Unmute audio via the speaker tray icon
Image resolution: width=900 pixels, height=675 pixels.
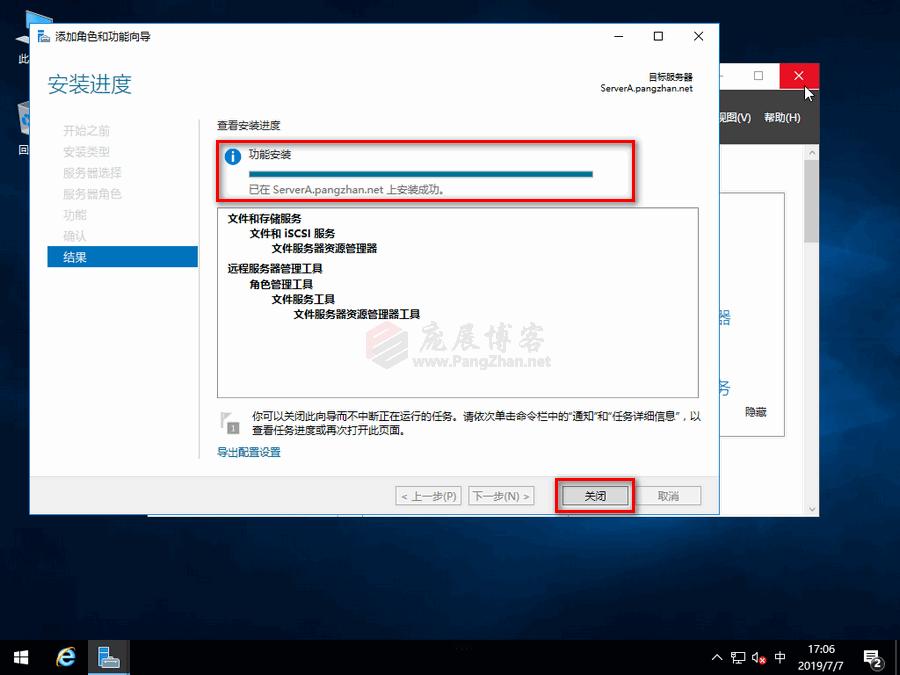coord(757,657)
